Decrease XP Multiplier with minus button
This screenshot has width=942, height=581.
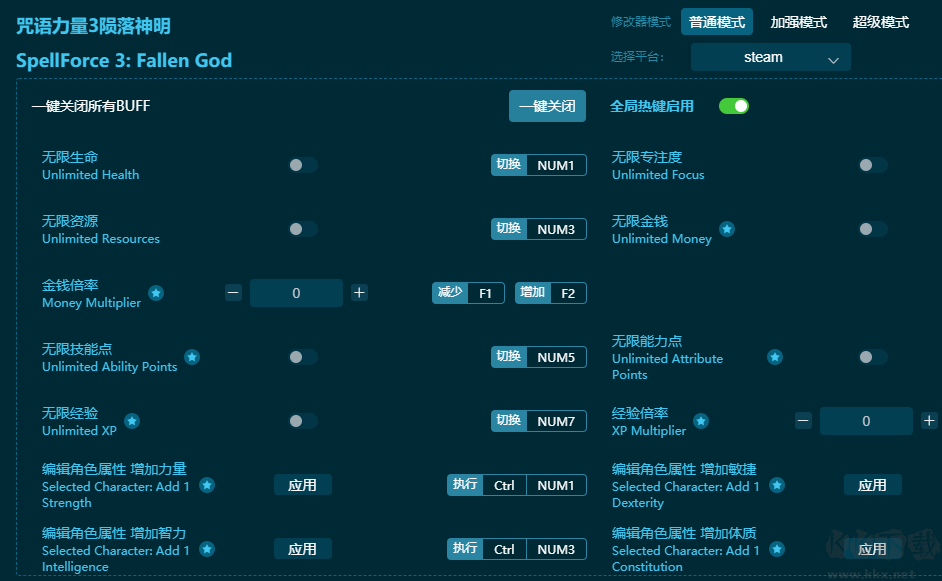tap(803, 421)
